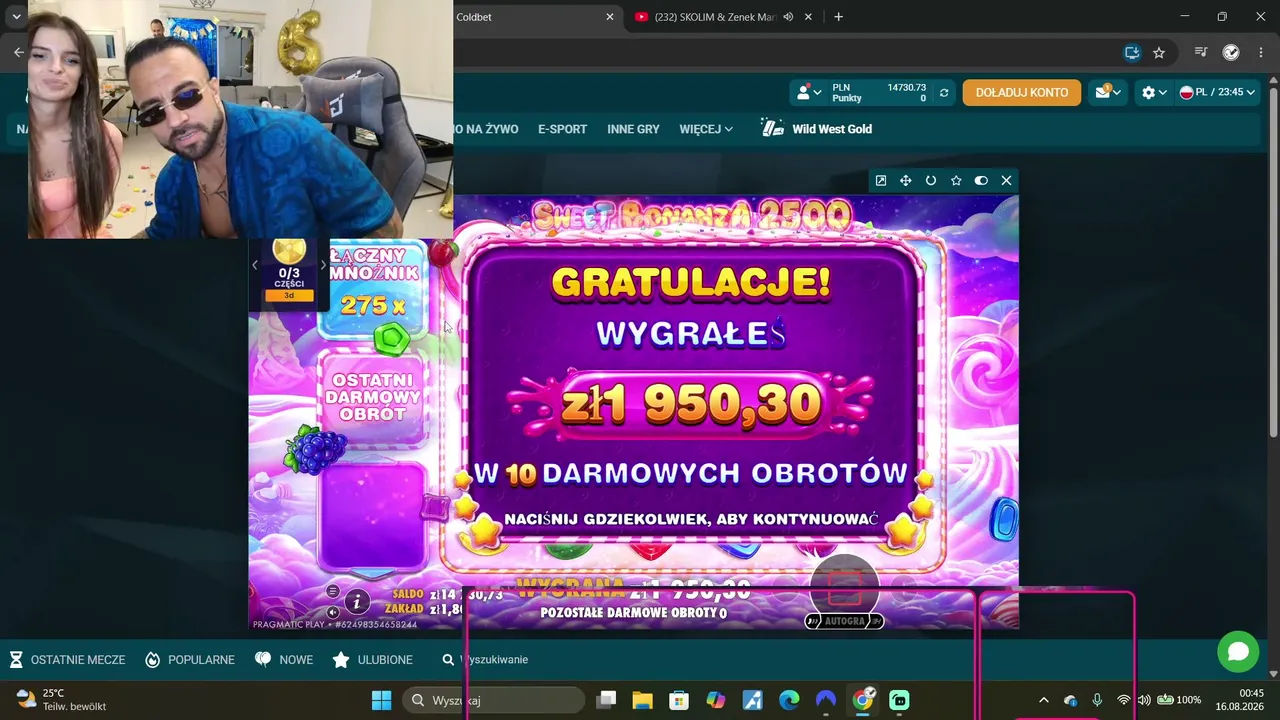Open Copilot from the taskbar

coord(715,700)
